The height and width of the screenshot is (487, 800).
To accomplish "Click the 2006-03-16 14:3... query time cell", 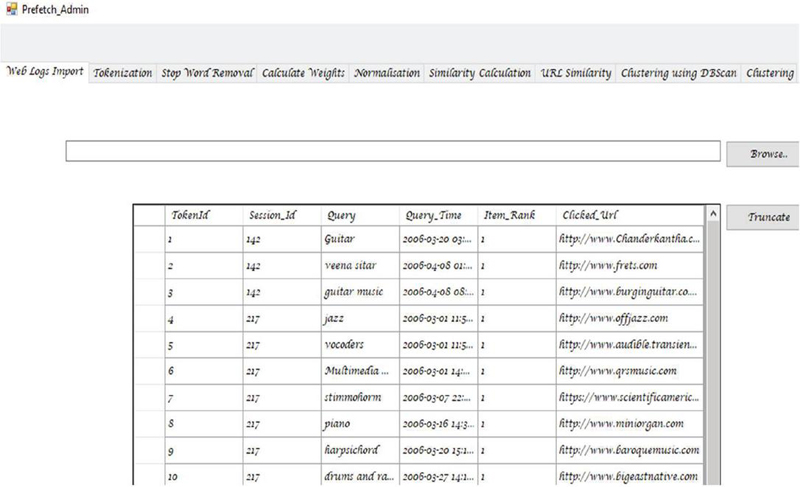I will click(439, 424).
